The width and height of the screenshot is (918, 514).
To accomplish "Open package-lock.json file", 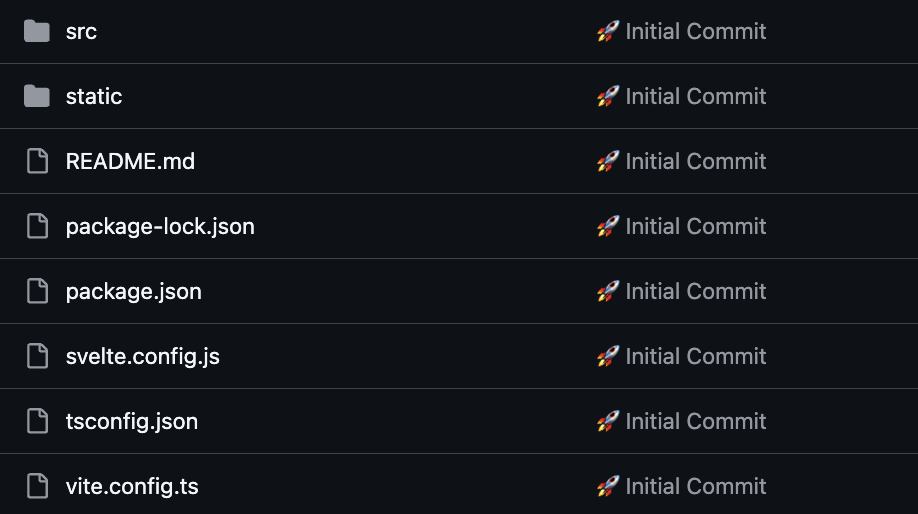I will pos(160,226).
